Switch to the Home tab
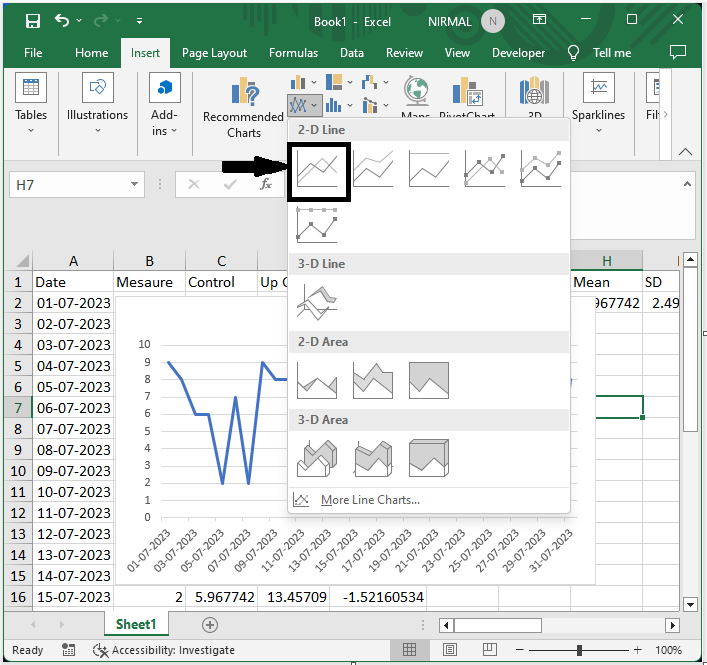 coord(92,53)
